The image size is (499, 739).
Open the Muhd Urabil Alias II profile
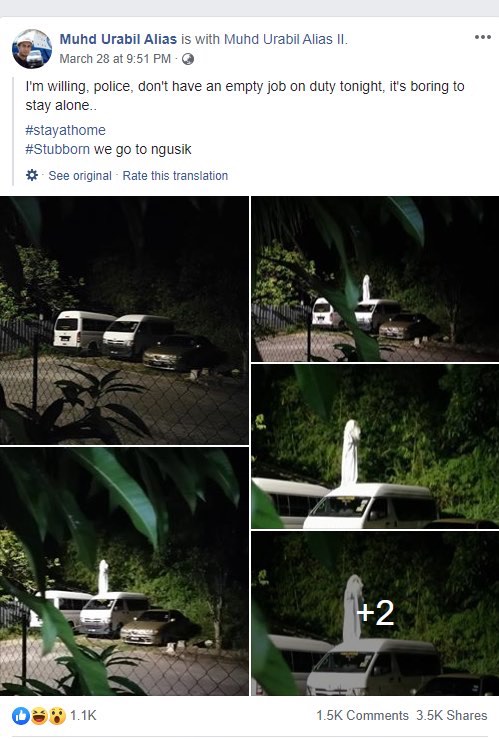285,39
